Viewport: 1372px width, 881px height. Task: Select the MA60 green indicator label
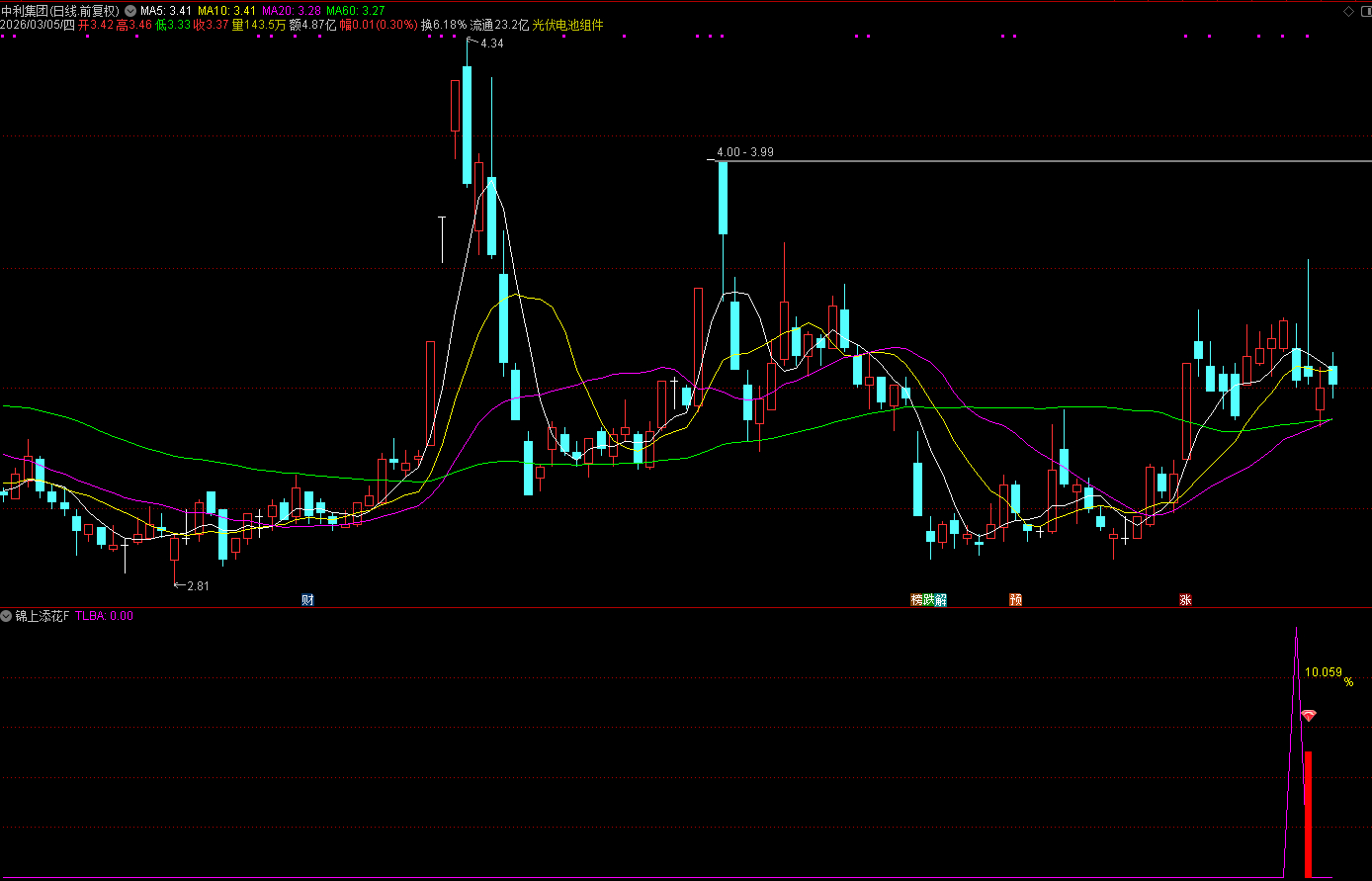[x=356, y=11]
